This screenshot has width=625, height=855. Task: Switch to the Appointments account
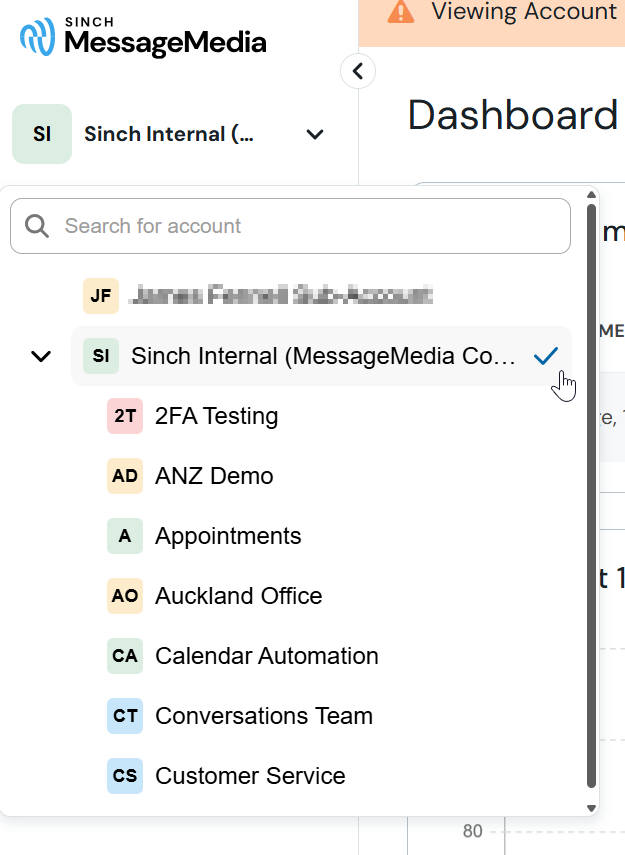point(228,536)
